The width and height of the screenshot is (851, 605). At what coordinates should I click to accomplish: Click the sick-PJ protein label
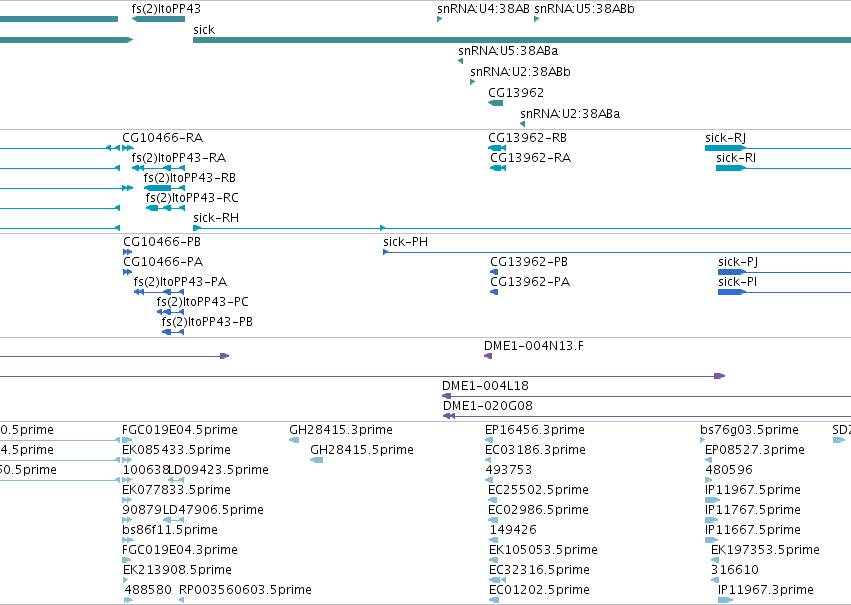point(738,262)
